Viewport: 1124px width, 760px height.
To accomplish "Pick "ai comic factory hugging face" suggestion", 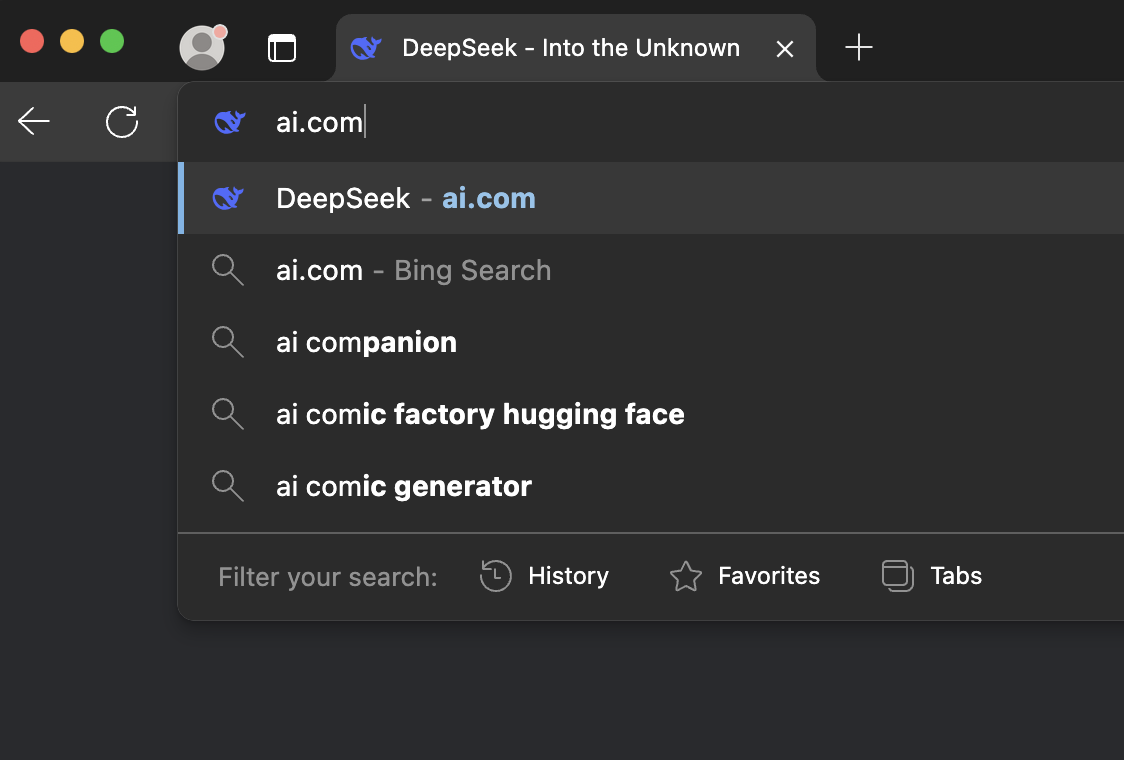I will [480, 414].
